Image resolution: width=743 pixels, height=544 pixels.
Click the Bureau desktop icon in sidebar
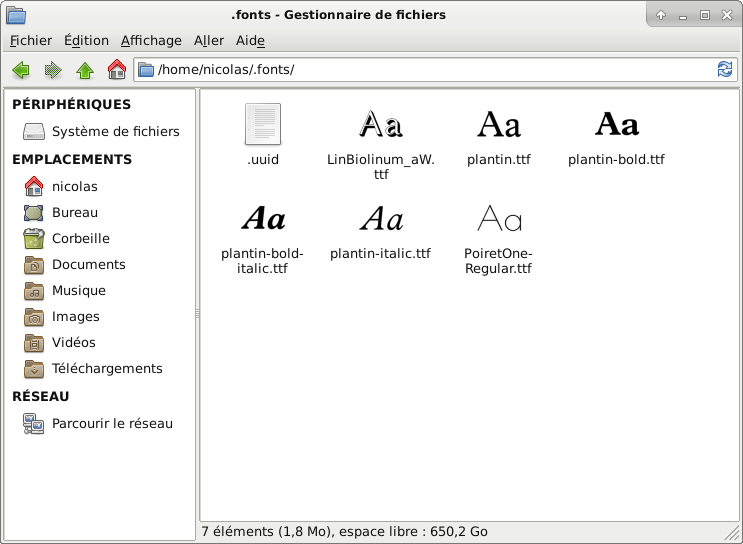34,213
